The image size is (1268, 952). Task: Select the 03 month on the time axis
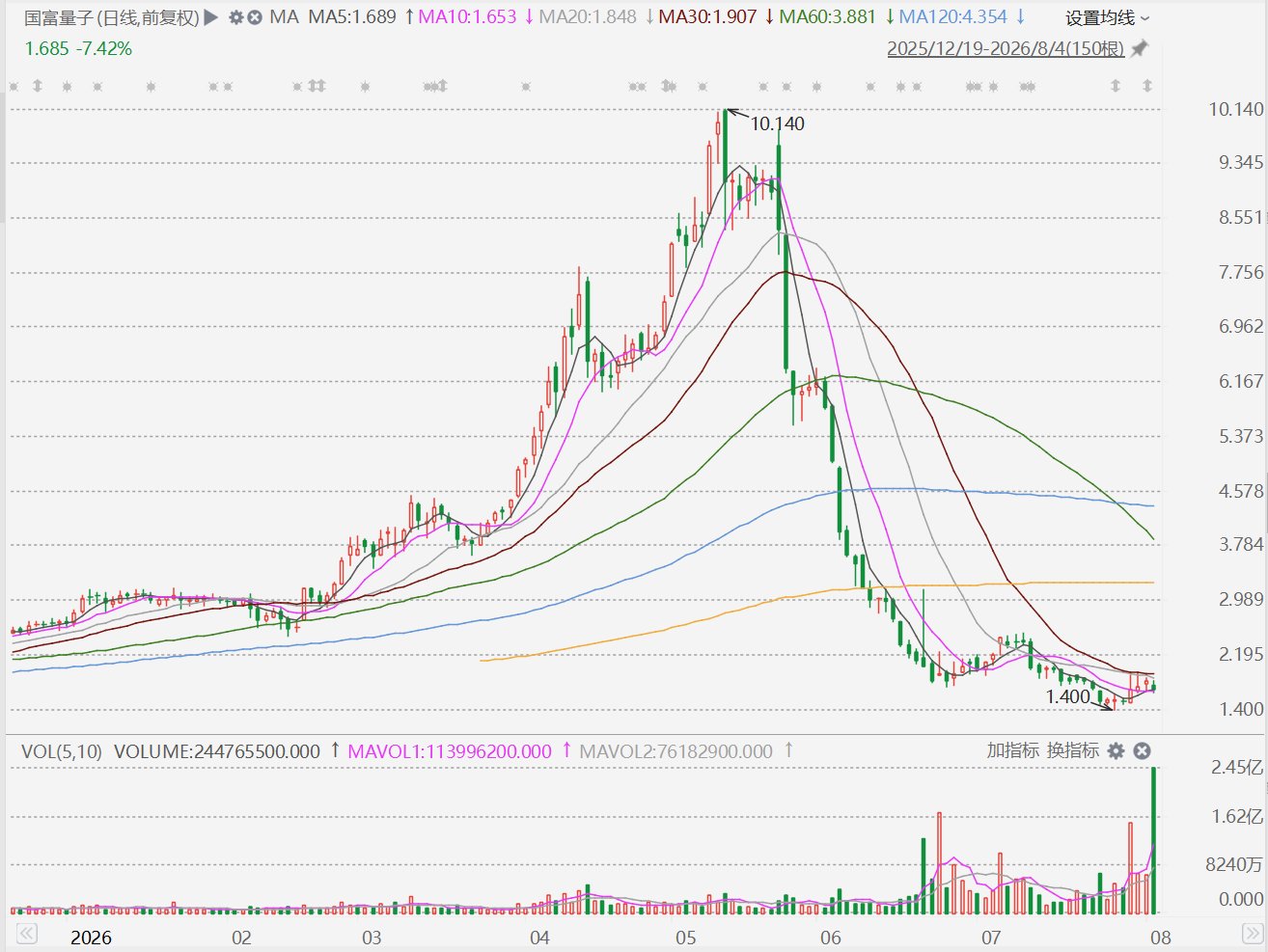click(x=372, y=938)
